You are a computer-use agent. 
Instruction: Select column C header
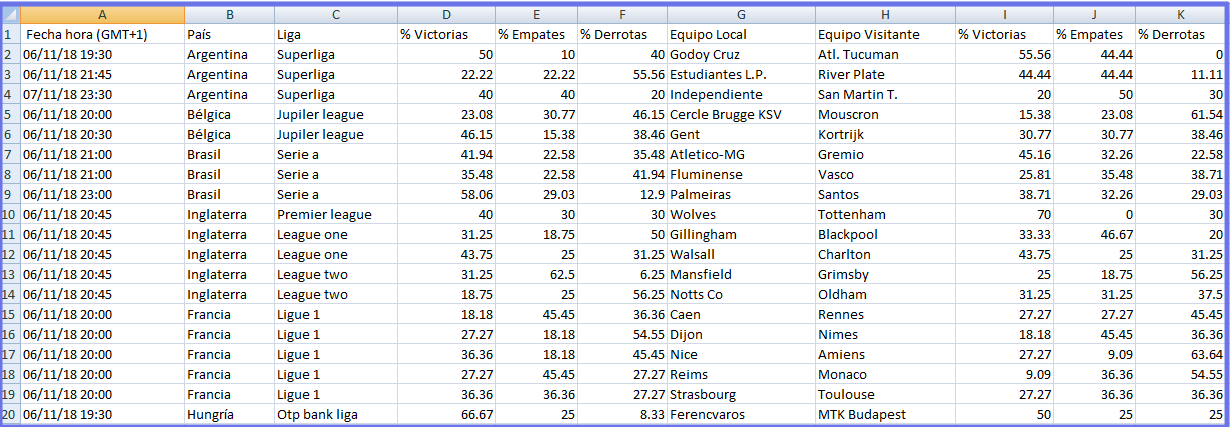335,15
